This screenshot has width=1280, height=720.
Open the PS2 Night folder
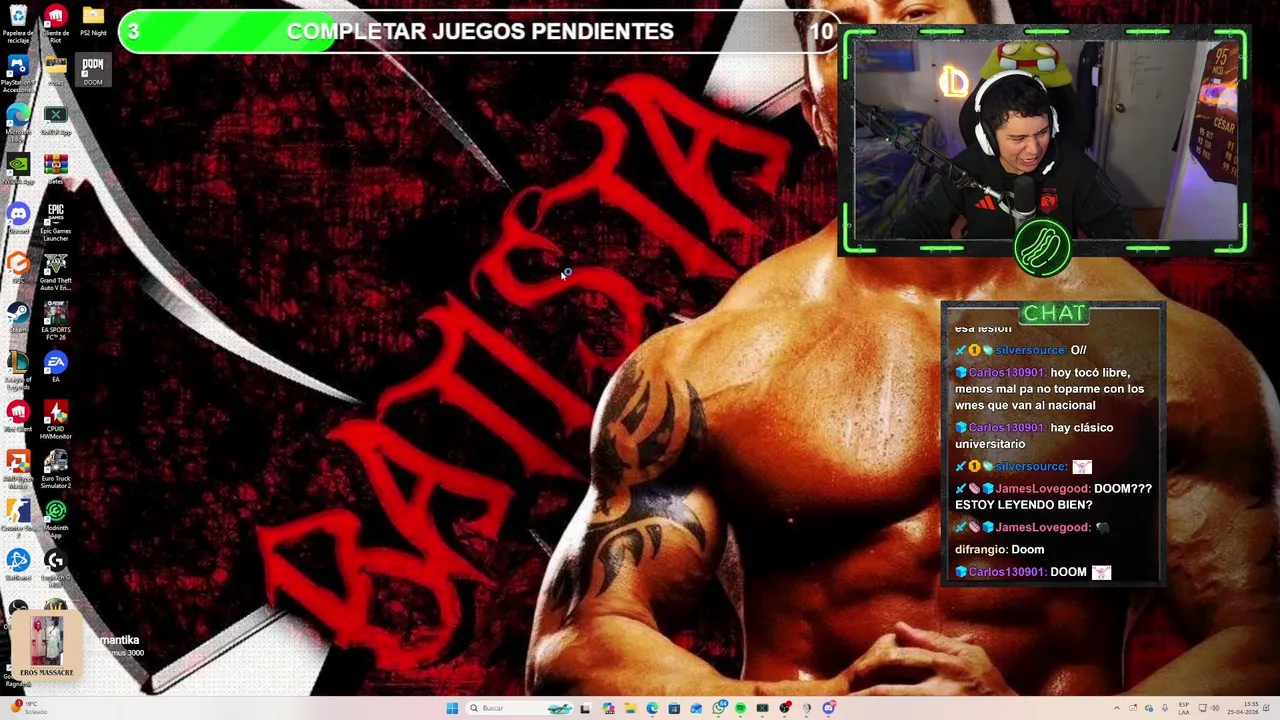(93, 22)
